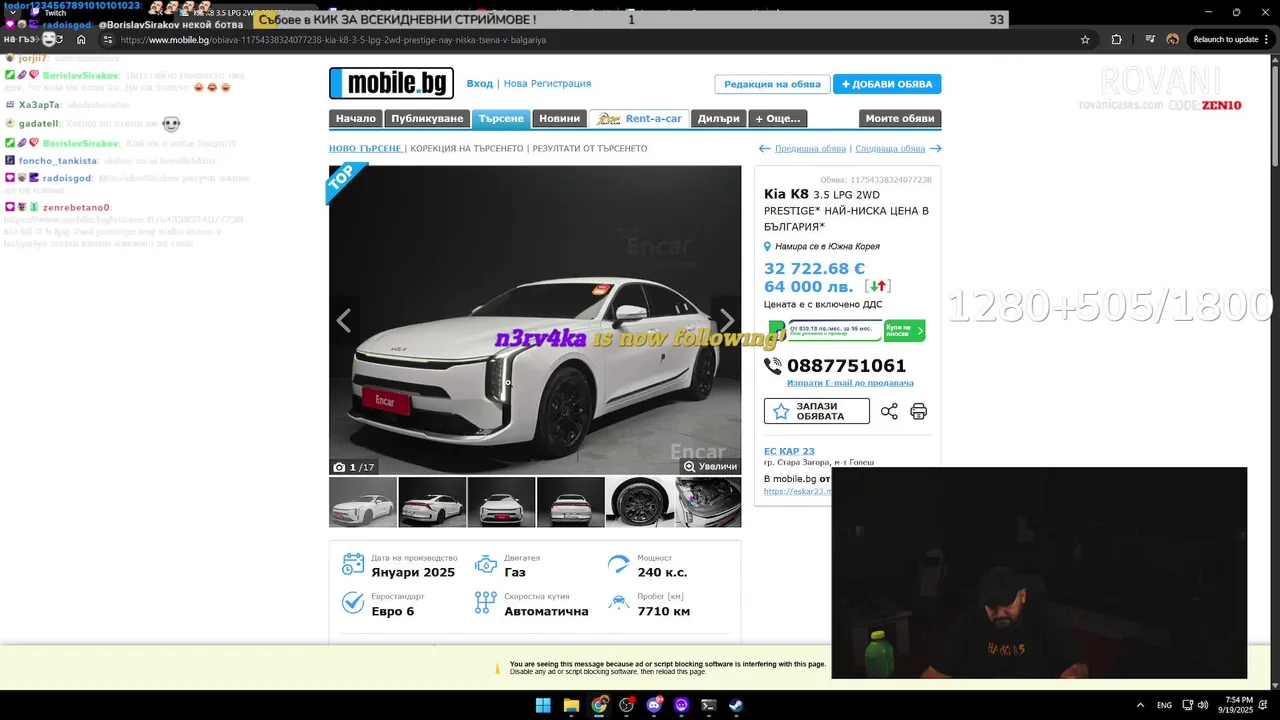This screenshot has height=720, width=1280.
Task: Open Нова Регистрация link
Action: point(547,84)
